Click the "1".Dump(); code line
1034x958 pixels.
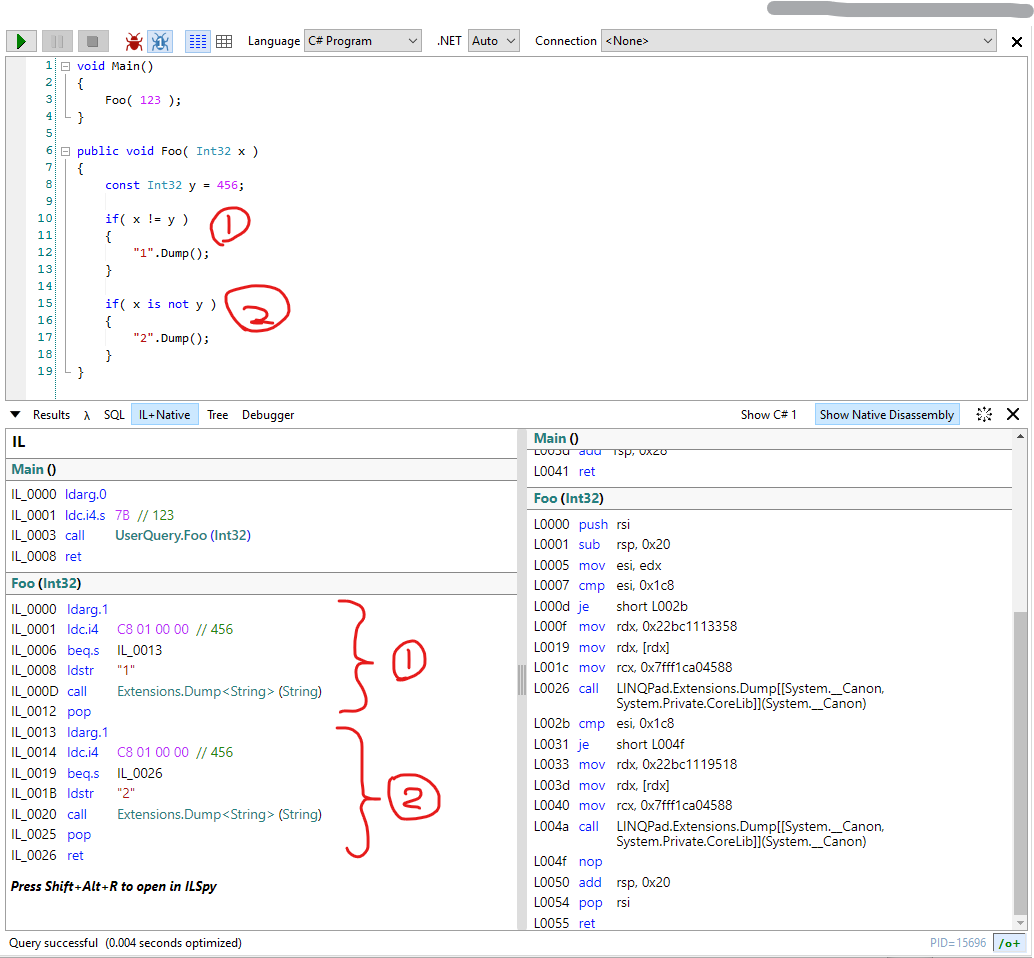point(171,253)
